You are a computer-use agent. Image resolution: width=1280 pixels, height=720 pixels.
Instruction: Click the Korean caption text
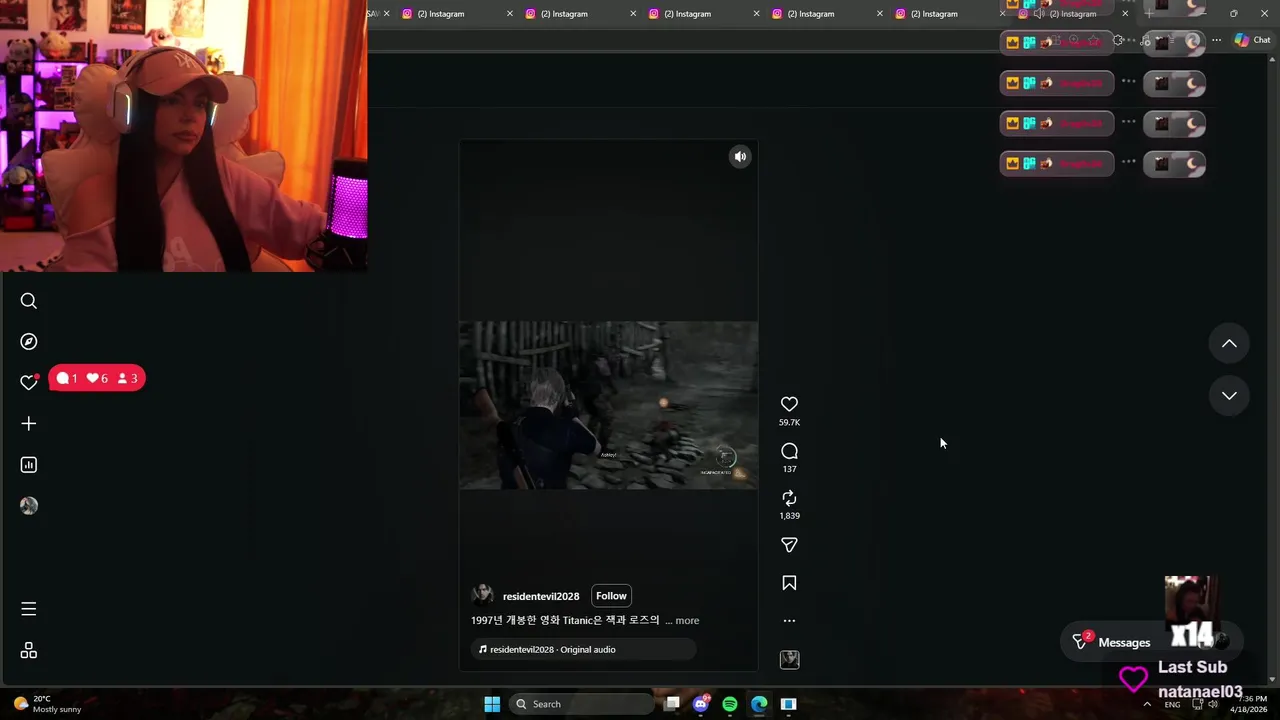click(565, 621)
